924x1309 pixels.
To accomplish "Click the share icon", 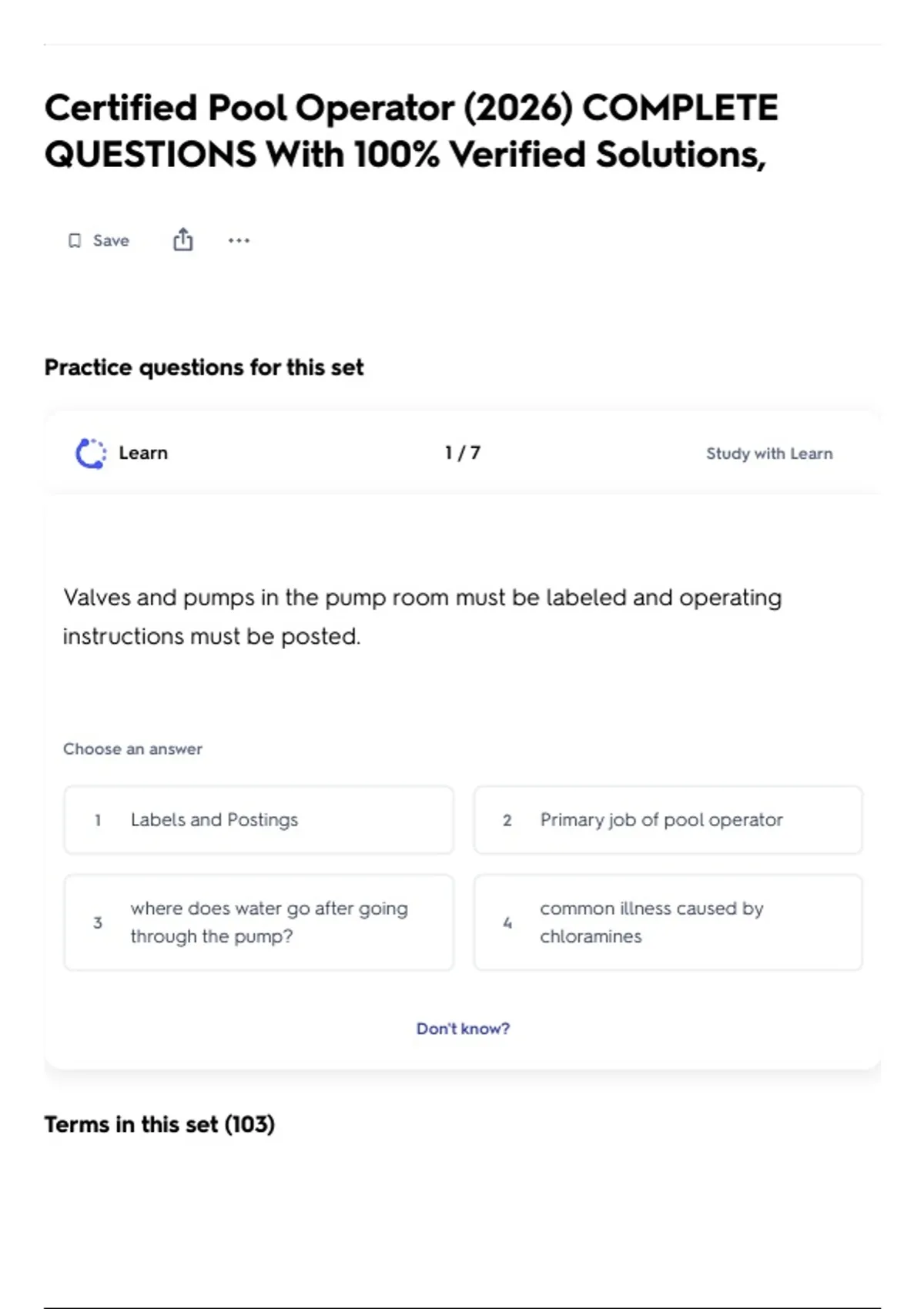I will pos(182,240).
